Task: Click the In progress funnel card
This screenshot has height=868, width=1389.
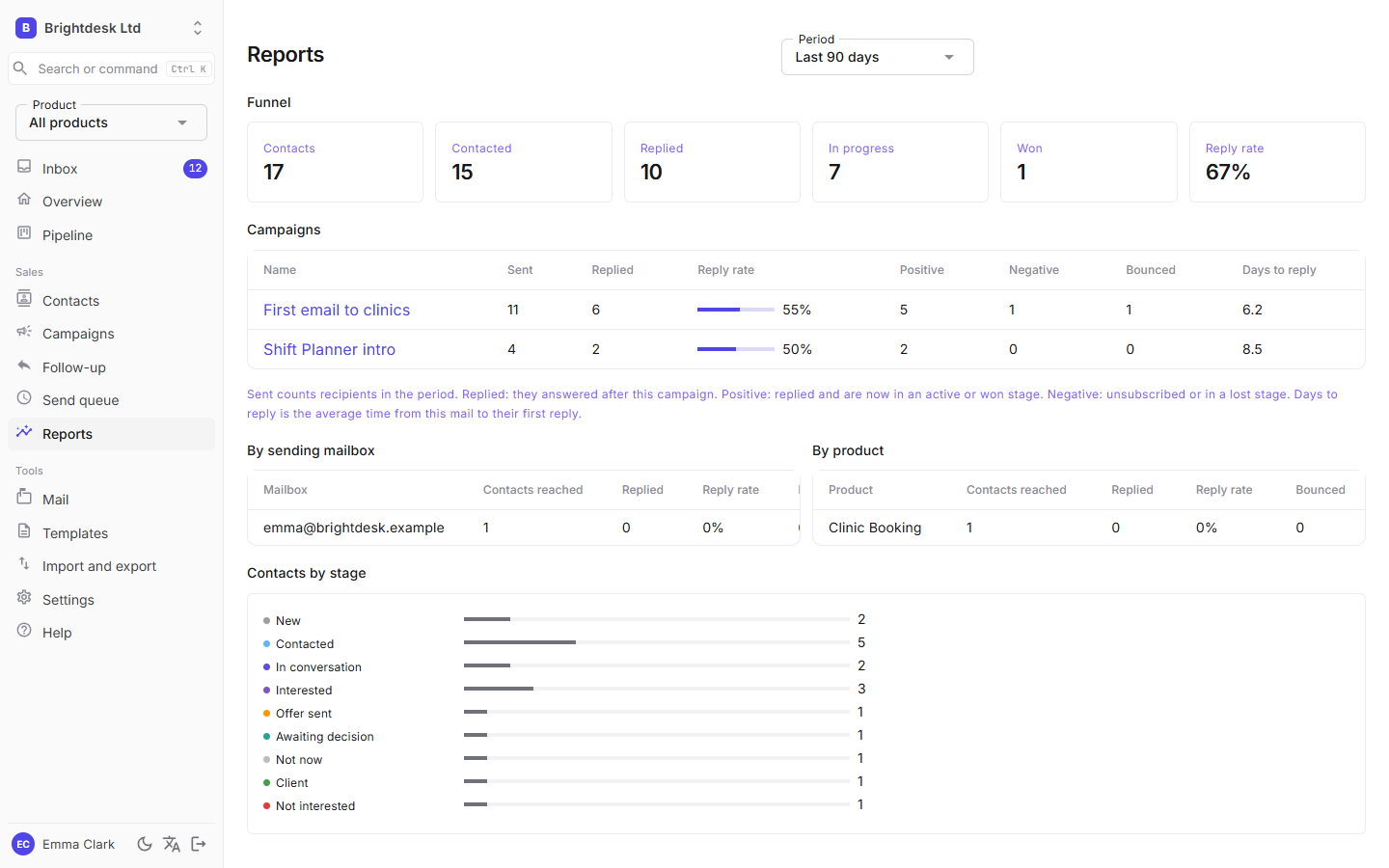Action: [x=900, y=162]
